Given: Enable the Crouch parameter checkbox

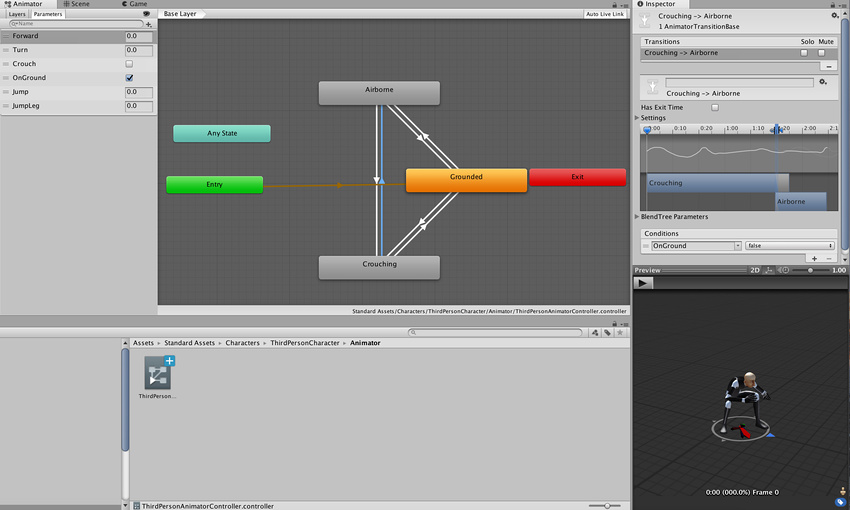Looking at the screenshot, I should (129, 64).
